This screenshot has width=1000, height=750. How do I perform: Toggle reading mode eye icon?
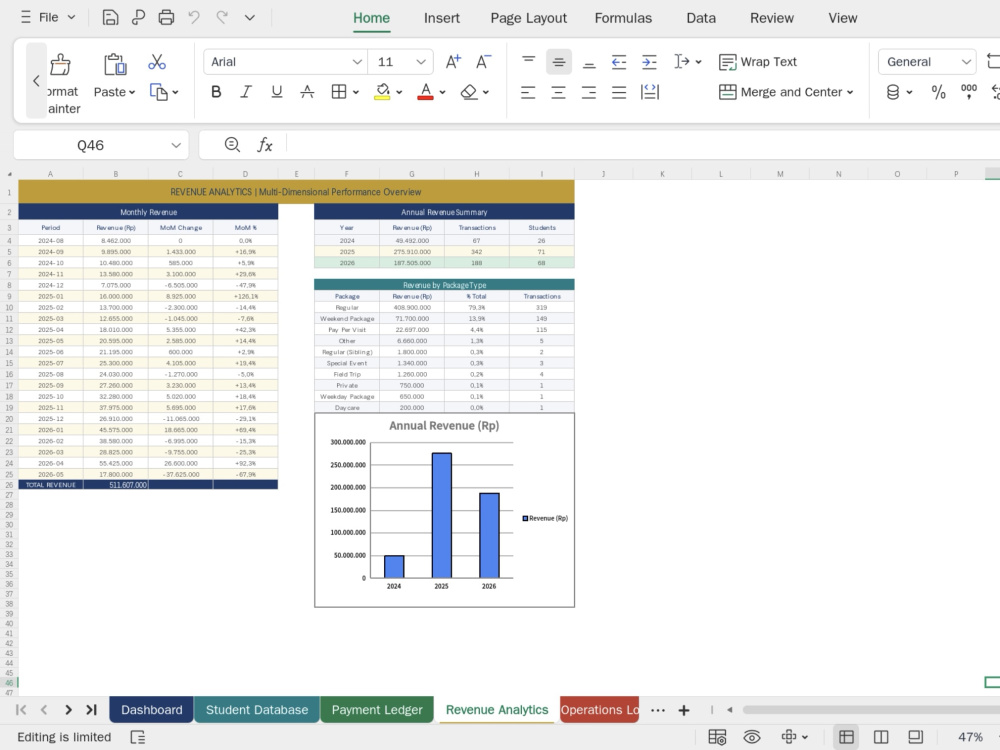pos(752,737)
